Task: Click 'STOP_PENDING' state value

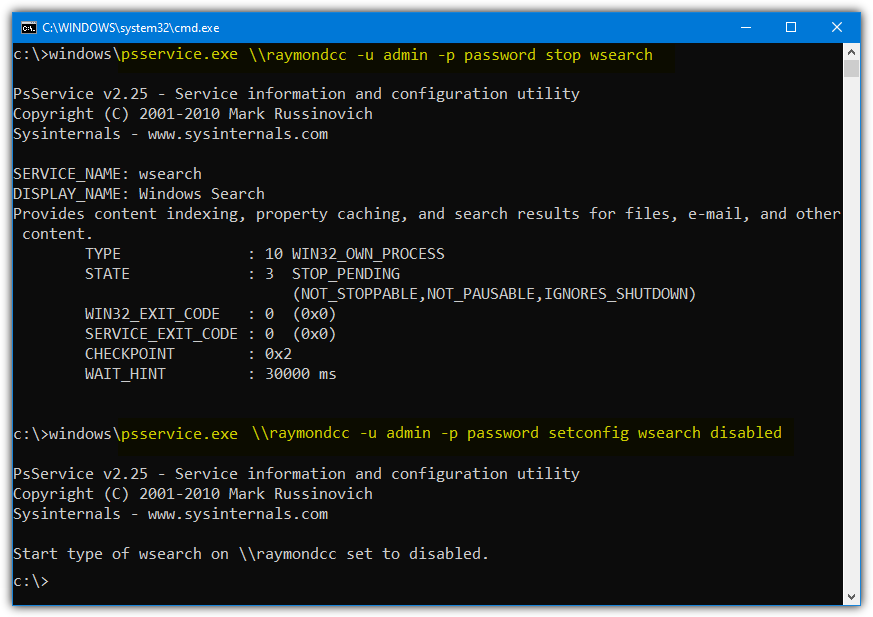Action: point(346,274)
